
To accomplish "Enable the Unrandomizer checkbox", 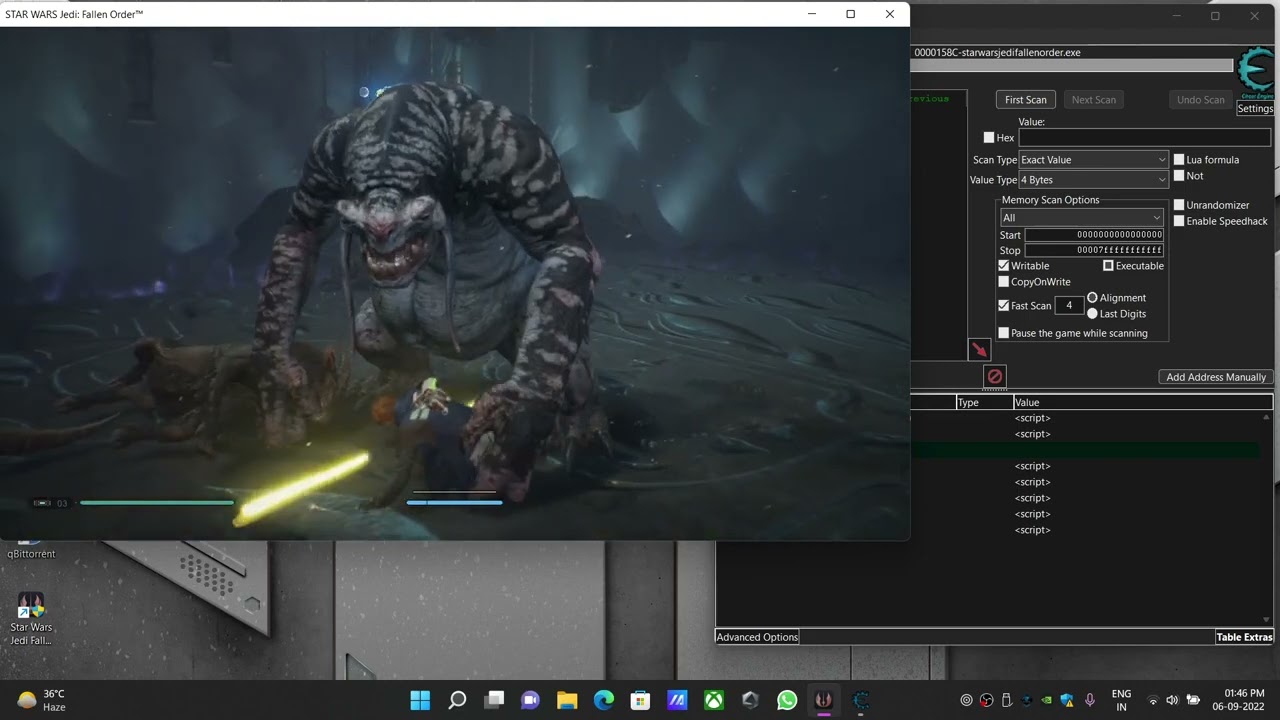I will [x=1179, y=205].
